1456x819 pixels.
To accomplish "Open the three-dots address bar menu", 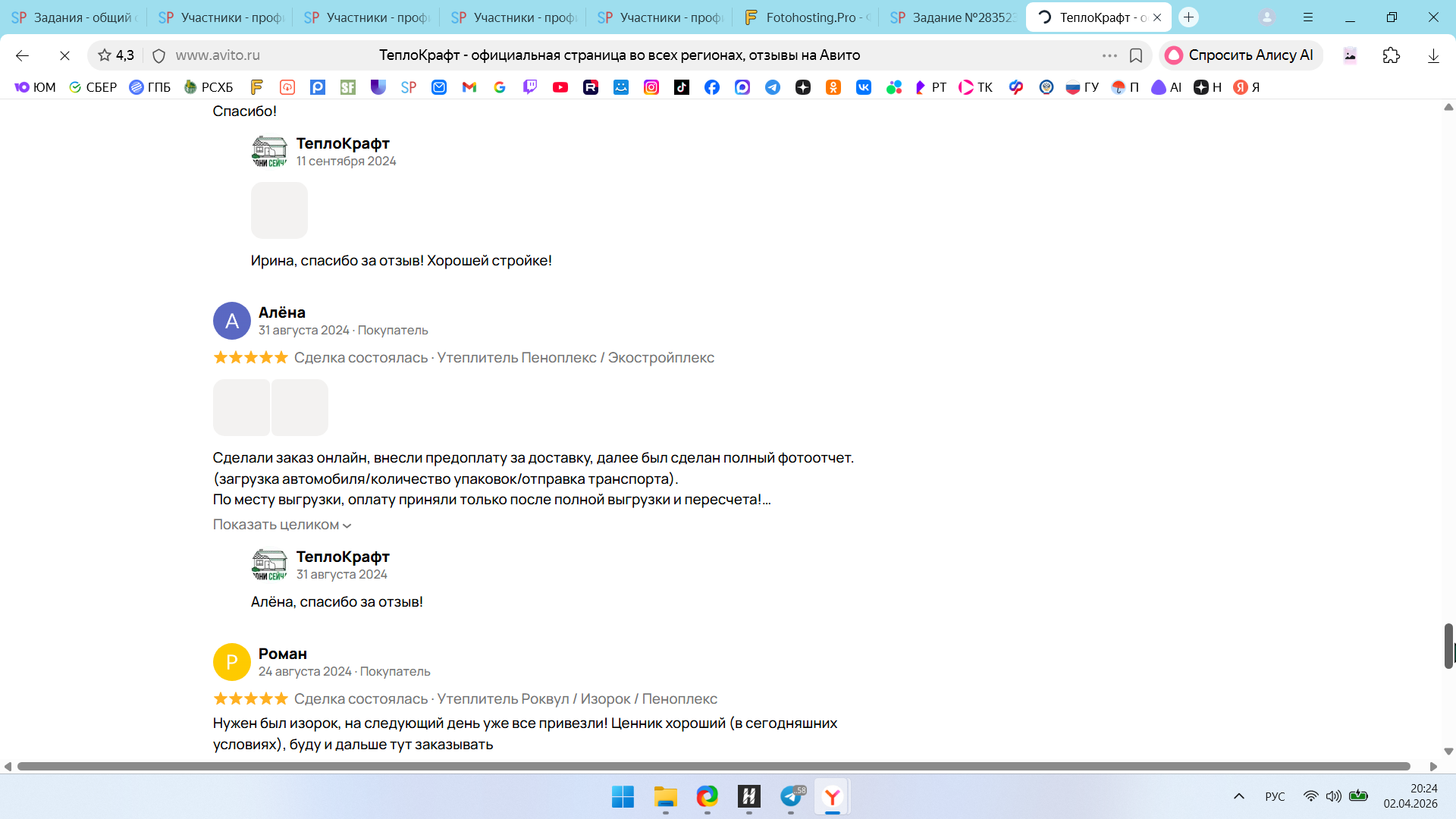I will click(x=1109, y=55).
